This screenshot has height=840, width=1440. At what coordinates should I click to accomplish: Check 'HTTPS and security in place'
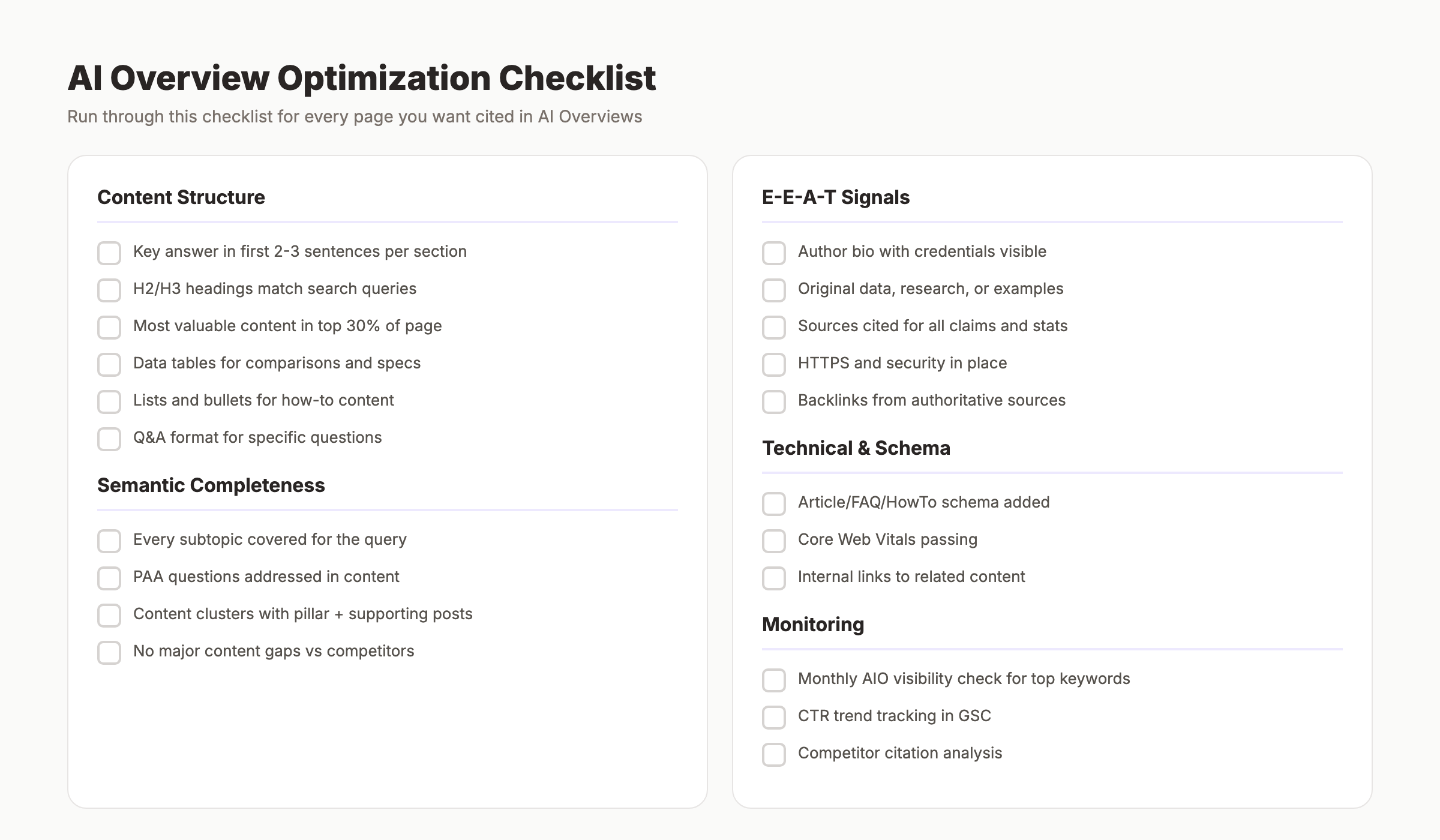tap(773, 365)
